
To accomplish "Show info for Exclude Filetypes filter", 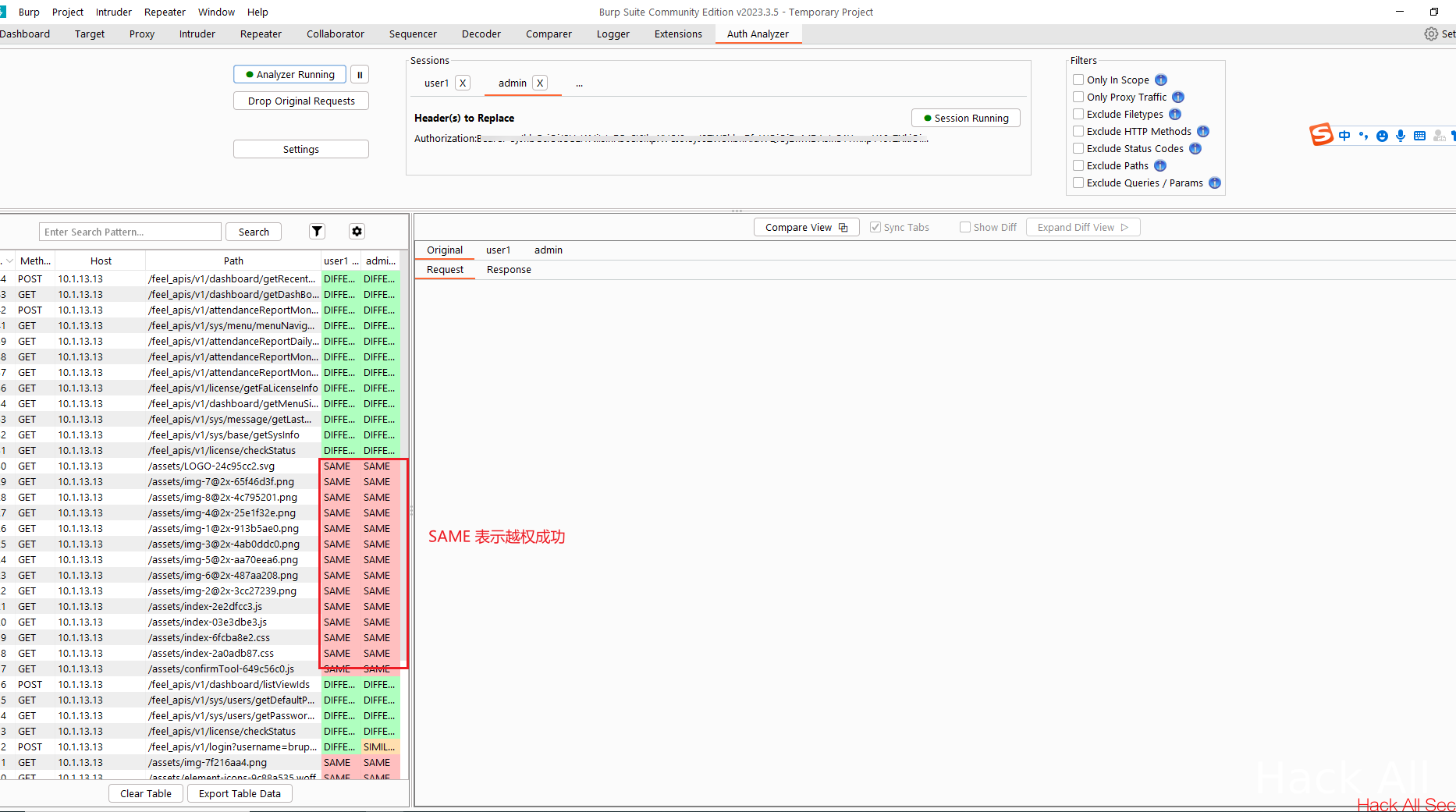I will pos(1175,115).
